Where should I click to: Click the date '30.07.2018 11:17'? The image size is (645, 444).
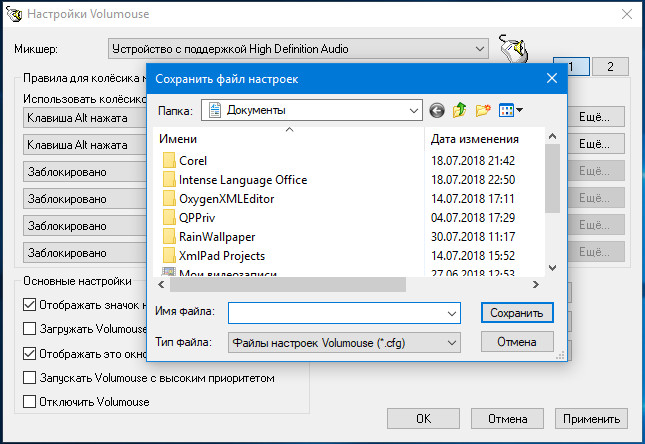[473, 237]
